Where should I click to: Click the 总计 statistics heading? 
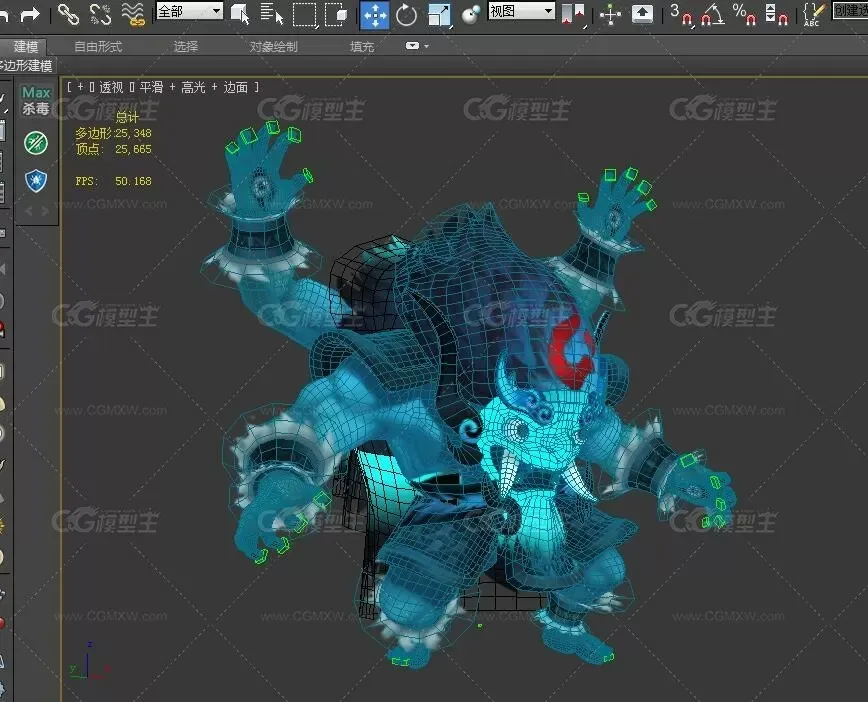pos(127,117)
